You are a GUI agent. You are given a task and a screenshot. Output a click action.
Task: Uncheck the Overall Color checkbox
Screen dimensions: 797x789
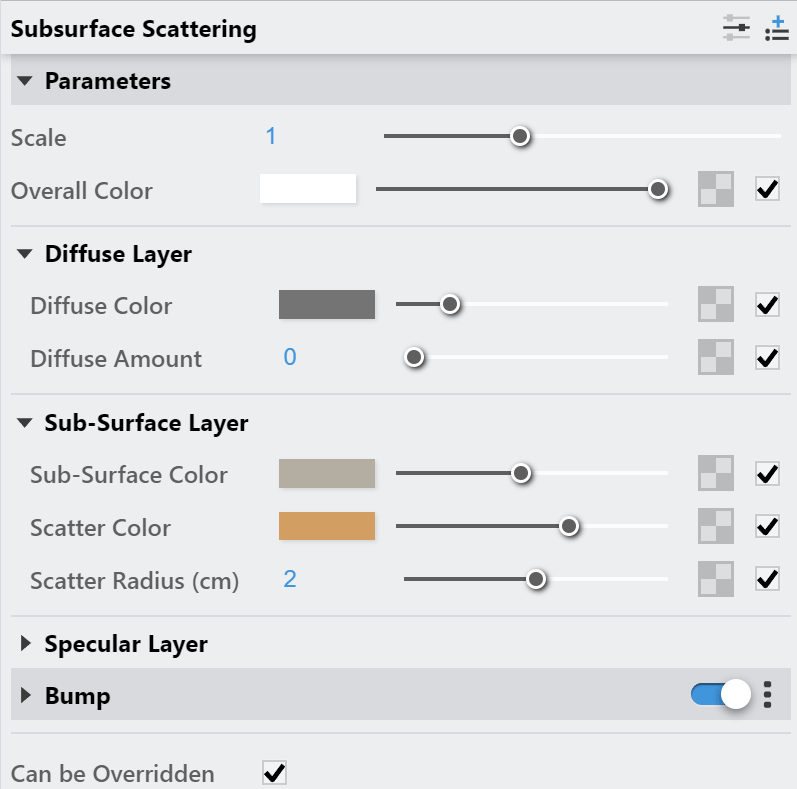coord(768,189)
